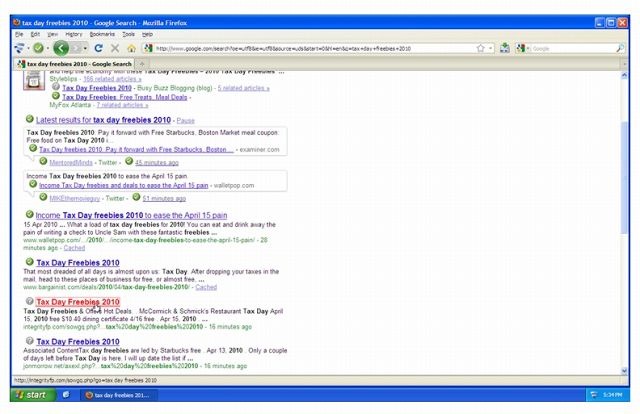Open the '7 related articles' link
640x414 pixels.
click(x=122, y=105)
